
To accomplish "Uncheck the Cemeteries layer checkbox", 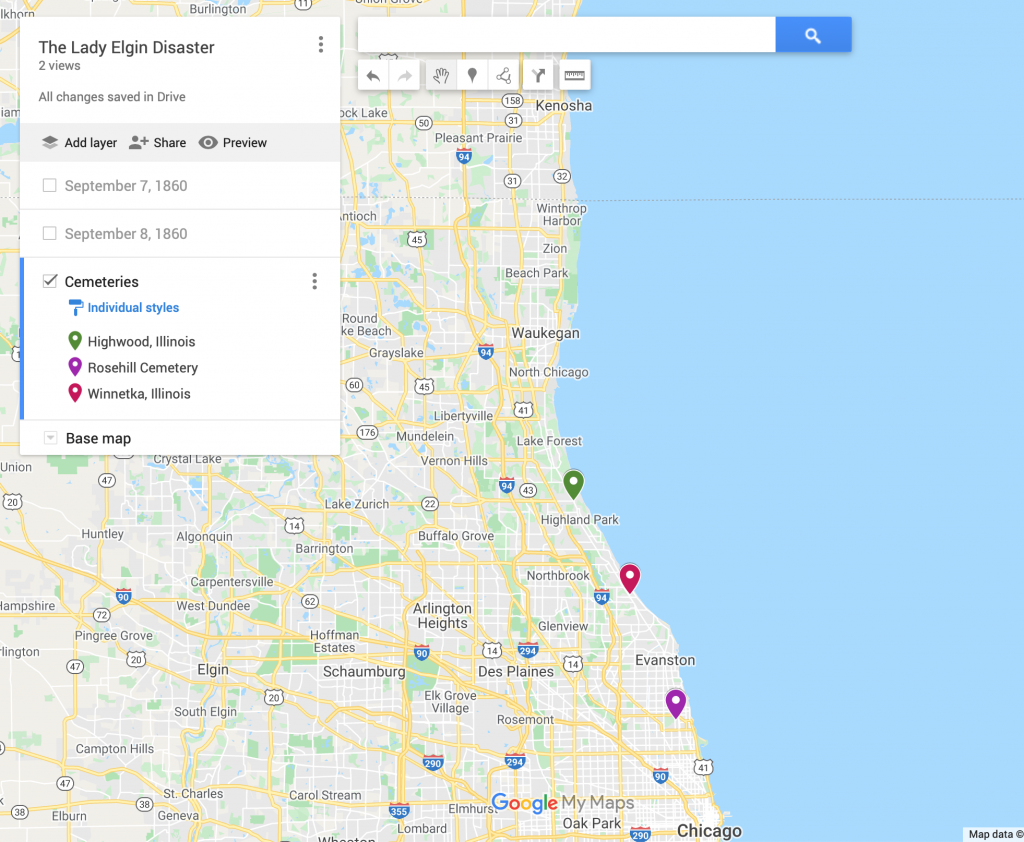I will 50,281.
